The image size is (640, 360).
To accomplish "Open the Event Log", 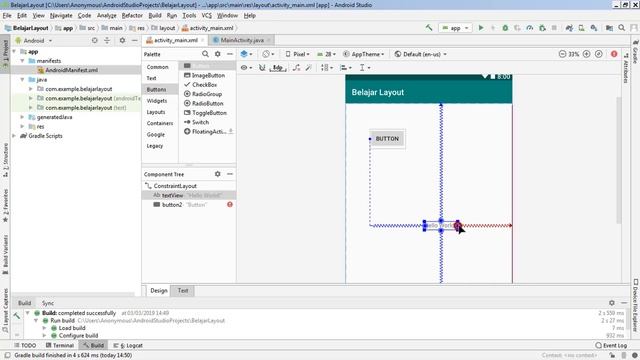I will [611, 345].
